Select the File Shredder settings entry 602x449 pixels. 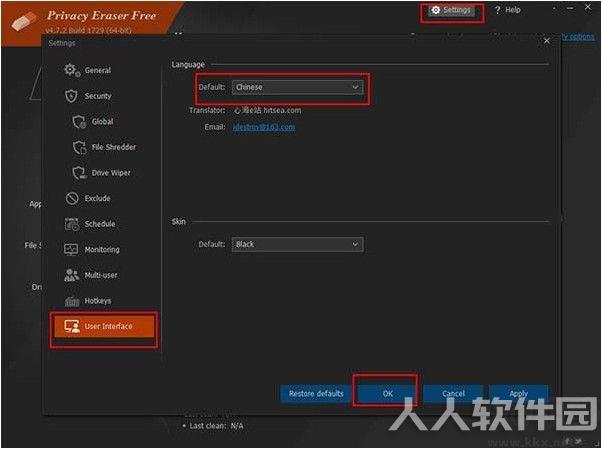[x=104, y=147]
